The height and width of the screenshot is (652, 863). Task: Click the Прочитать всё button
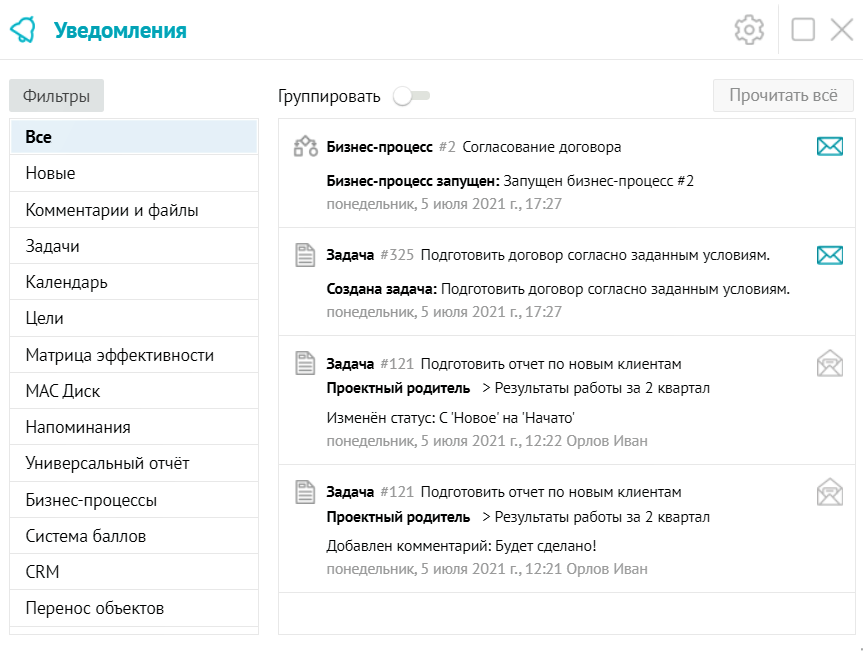783,94
